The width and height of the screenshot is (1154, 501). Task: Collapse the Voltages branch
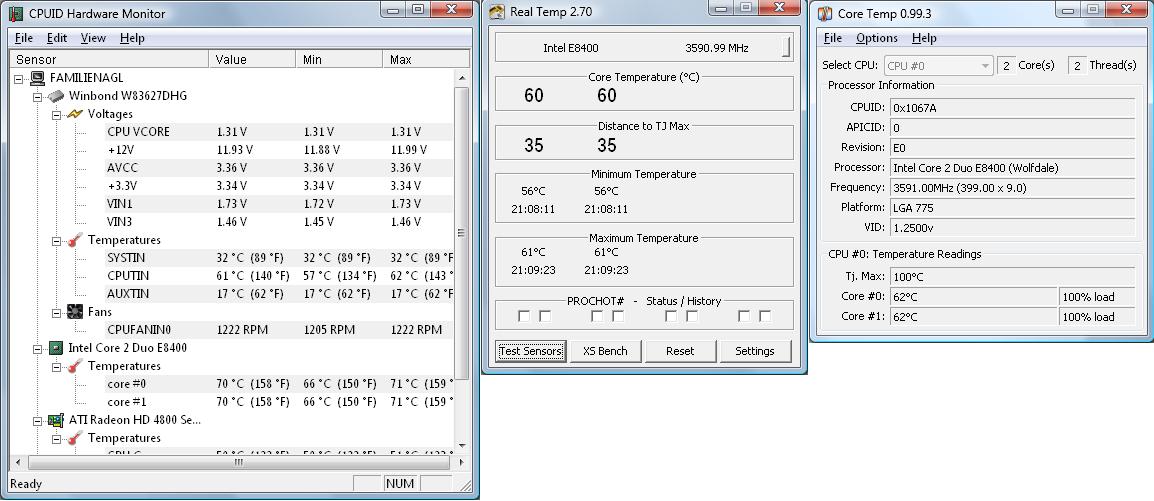coord(57,114)
